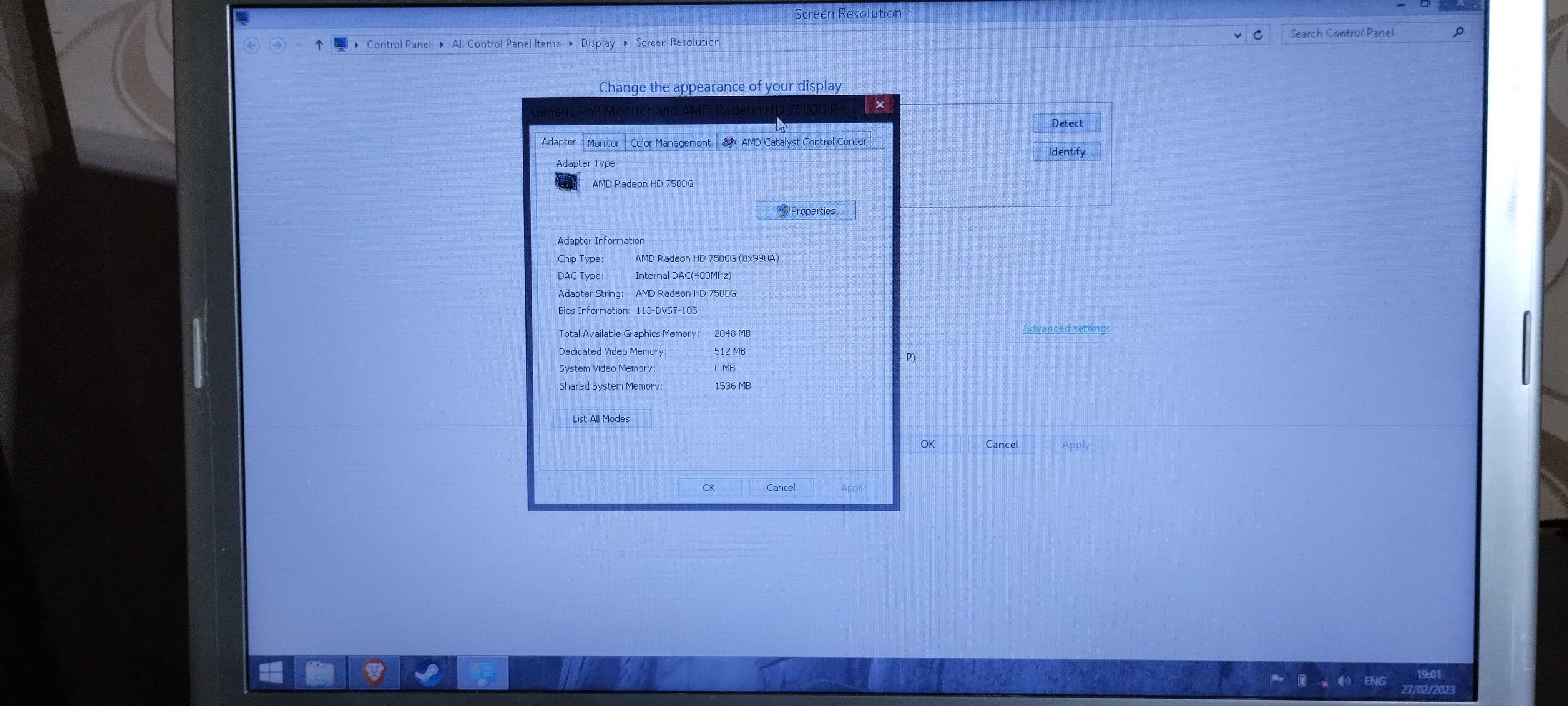Switch to the Adapter tab
1568x706 pixels.
click(558, 142)
